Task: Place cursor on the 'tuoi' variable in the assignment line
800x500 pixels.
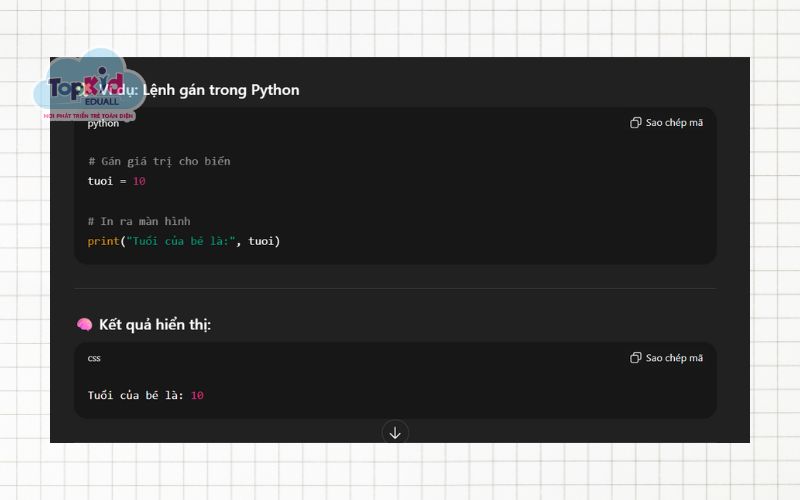Action: [102, 181]
